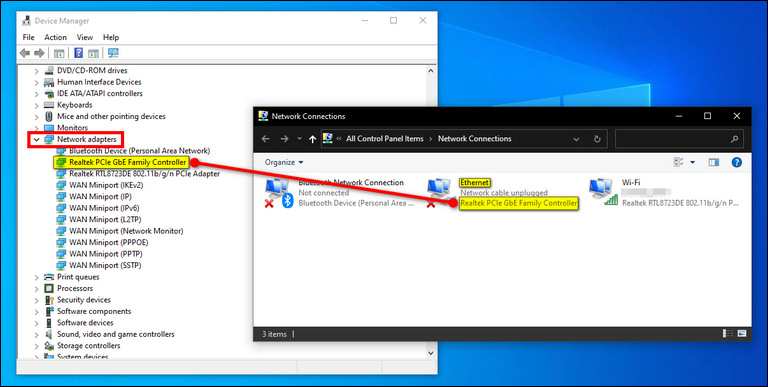Open Recent locations dropdown in Network Connections

point(299,139)
